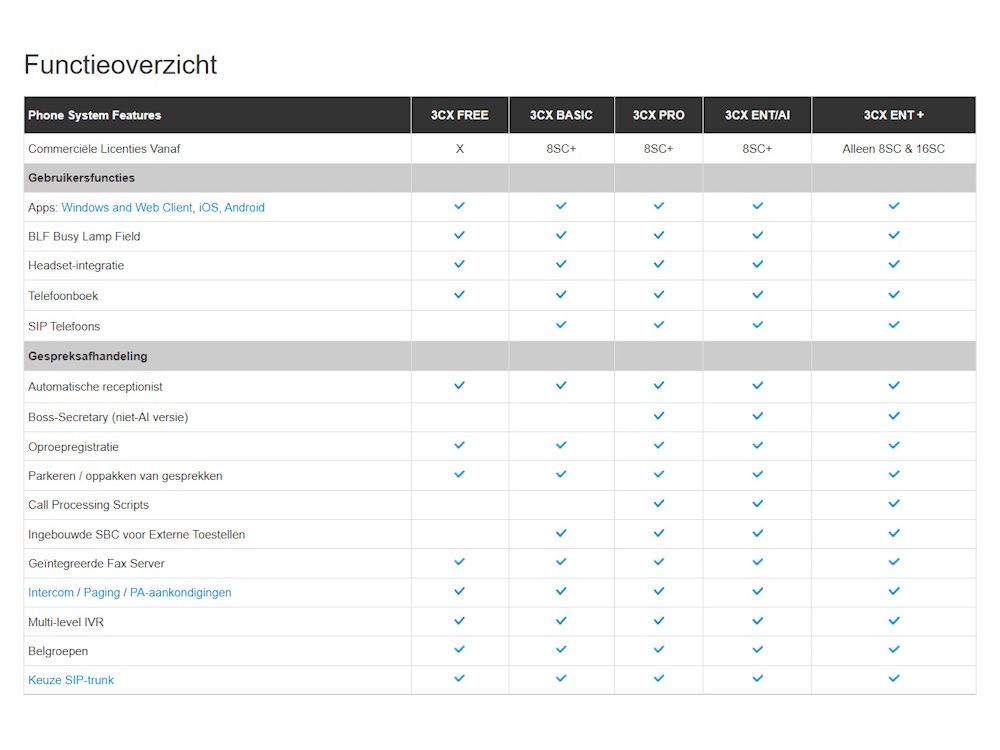Click the X under 3CX FREE
Viewport: 1000px width, 750px height.
[460, 149]
